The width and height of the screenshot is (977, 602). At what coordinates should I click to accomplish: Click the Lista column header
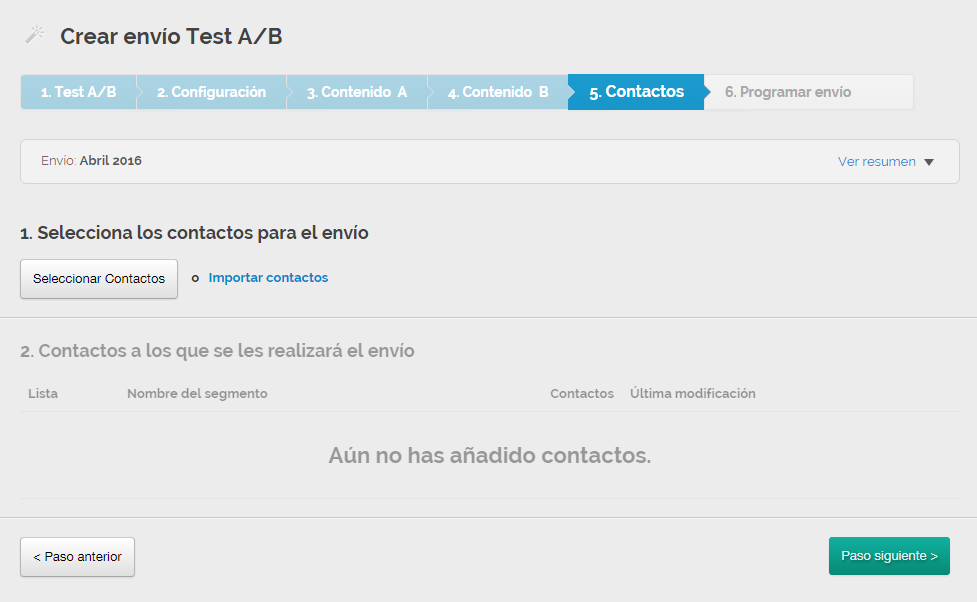tap(43, 394)
